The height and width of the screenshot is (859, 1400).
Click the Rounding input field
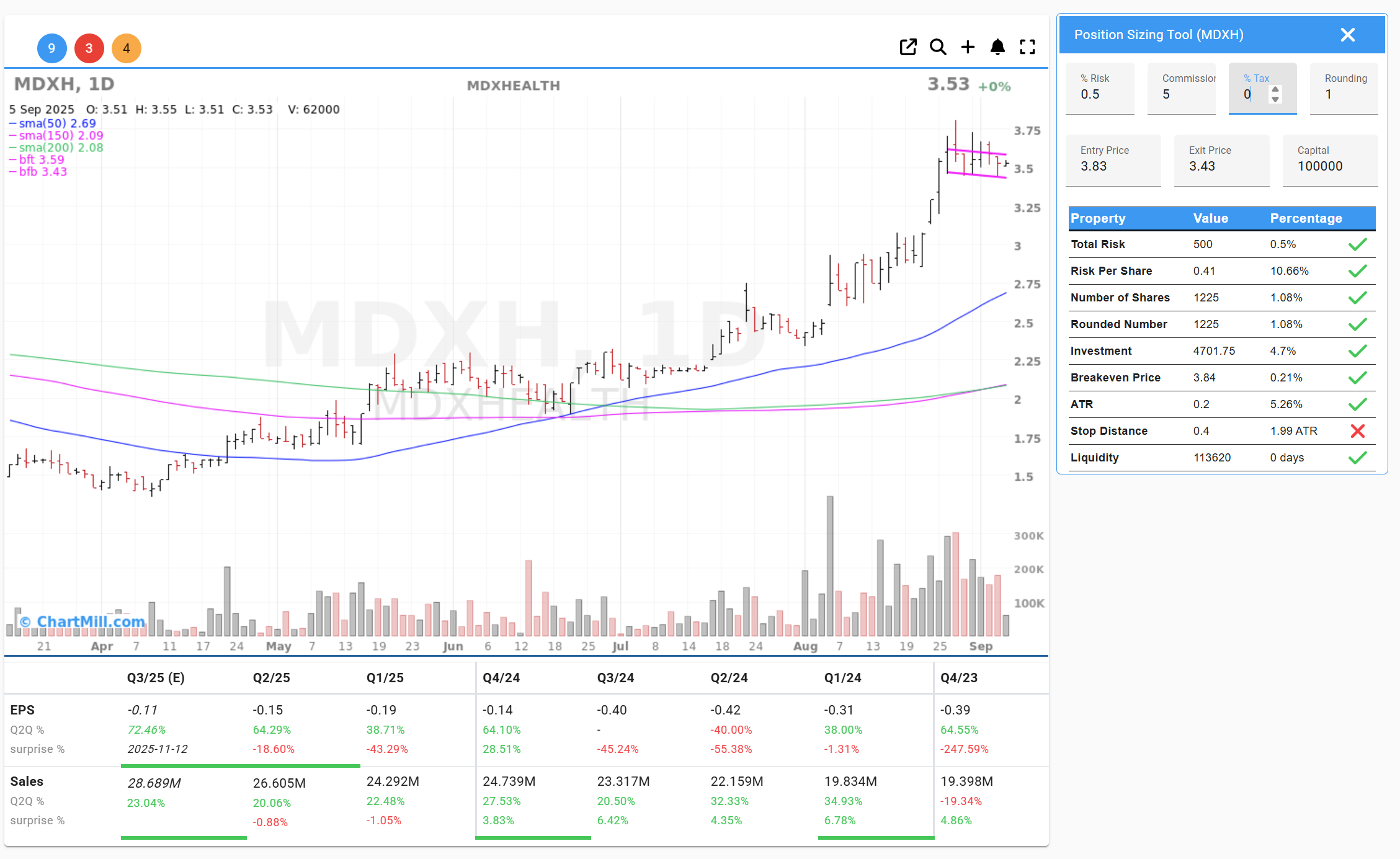point(1344,94)
